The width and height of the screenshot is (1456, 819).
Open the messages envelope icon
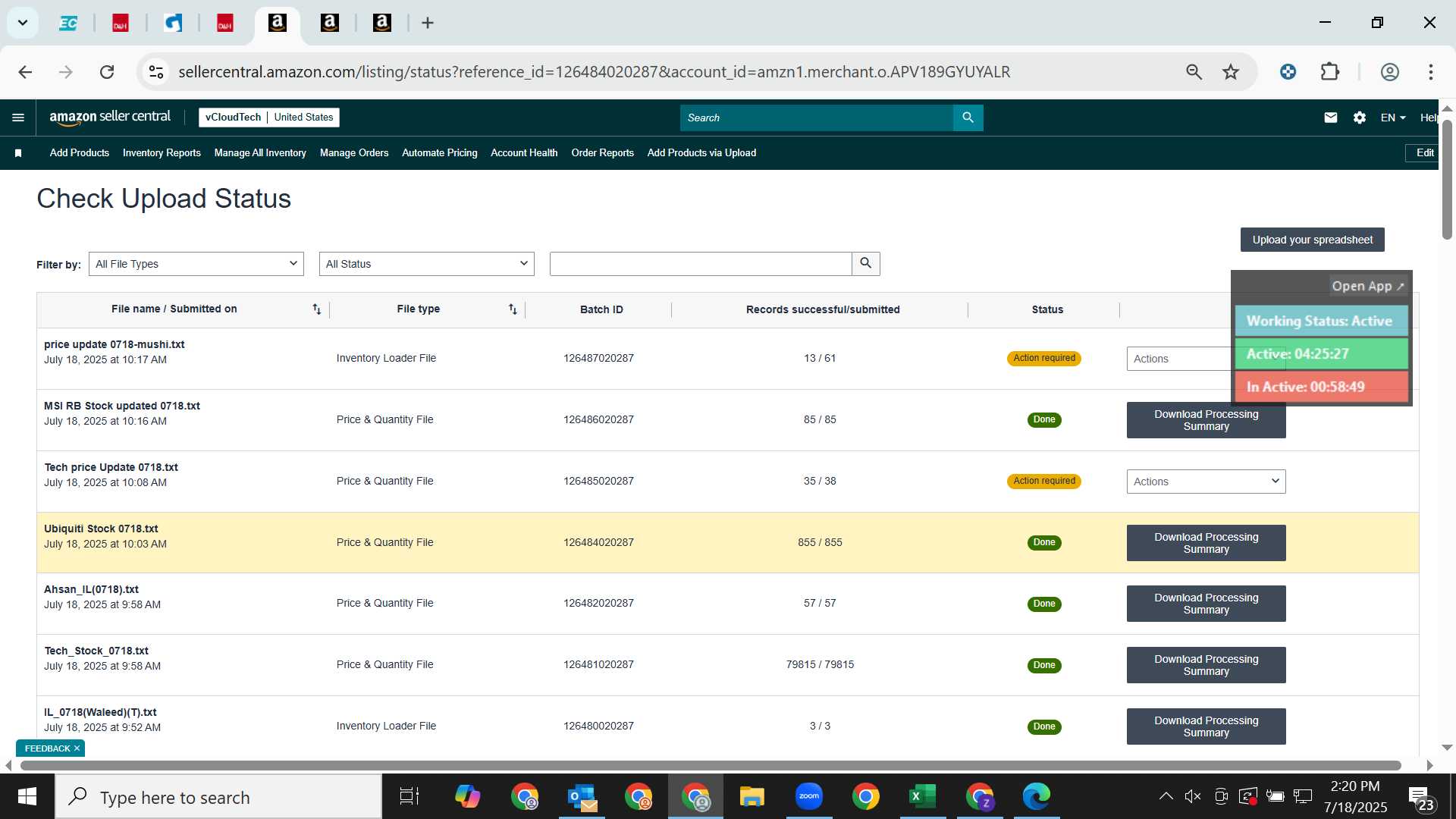click(x=1331, y=118)
